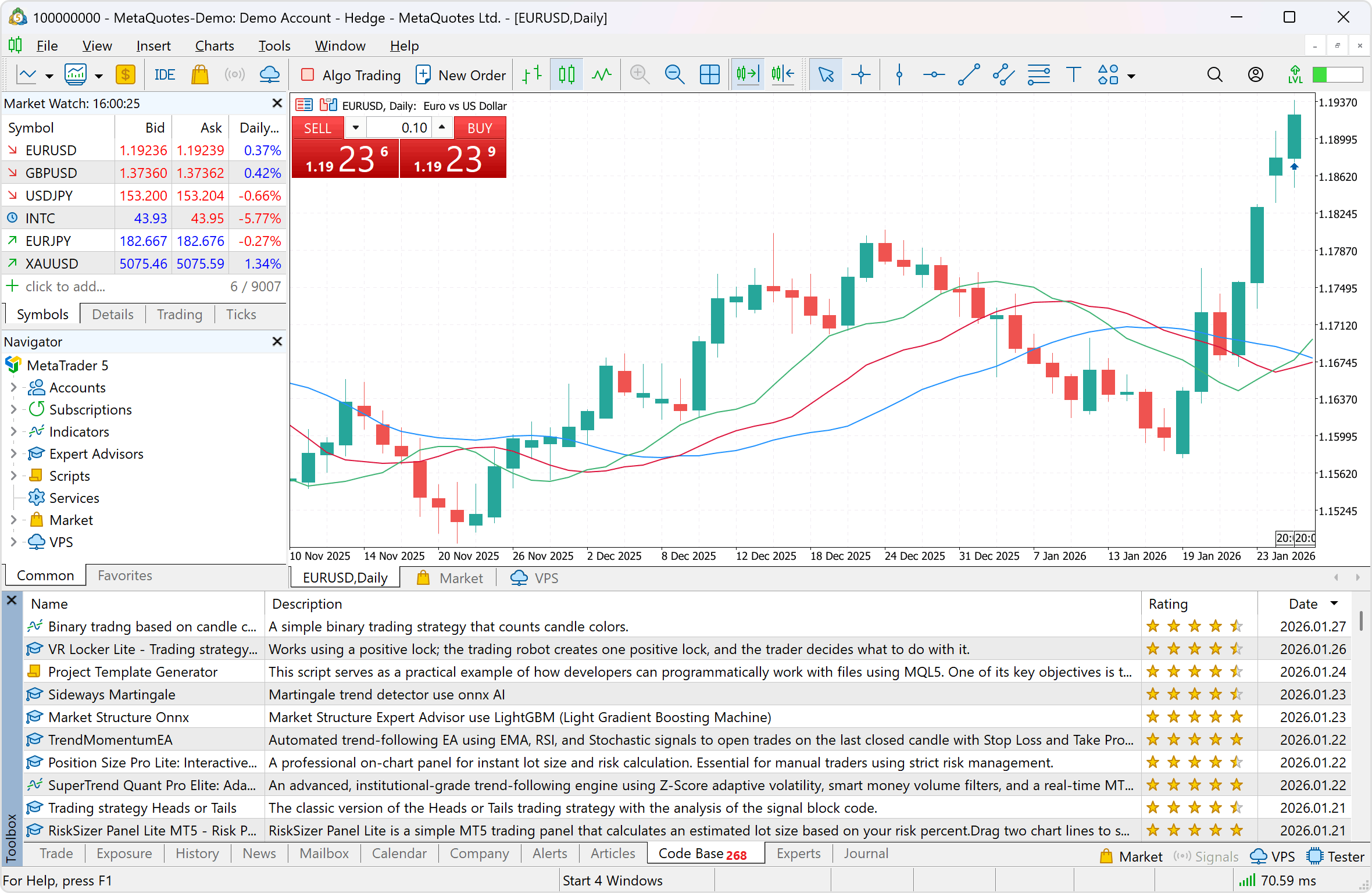Switch to the Ticks tab in Market Watch
The width and height of the screenshot is (1372, 893).
coord(241,315)
